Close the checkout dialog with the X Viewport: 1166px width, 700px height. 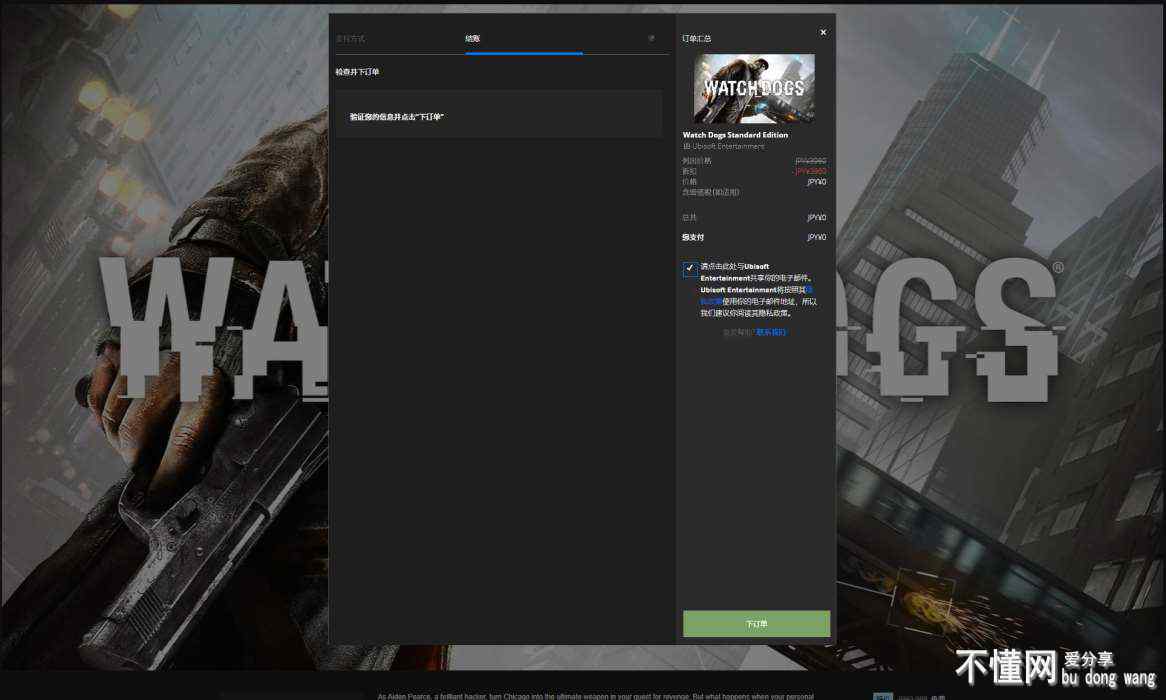(x=823, y=33)
